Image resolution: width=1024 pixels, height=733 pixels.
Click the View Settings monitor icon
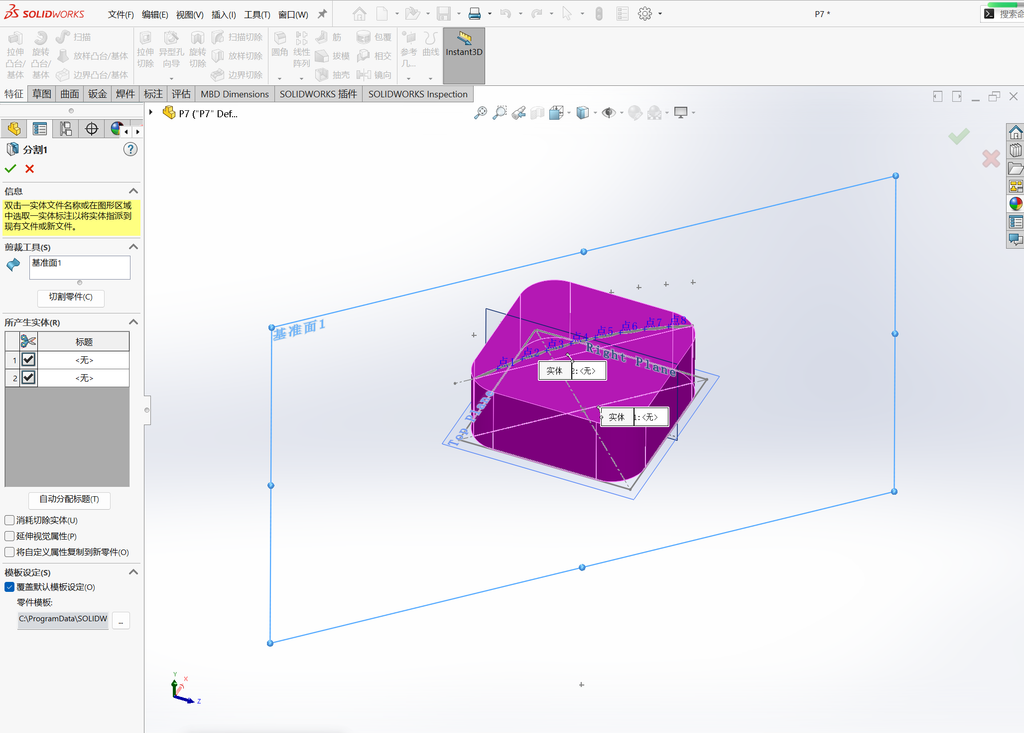(x=681, y=113)
